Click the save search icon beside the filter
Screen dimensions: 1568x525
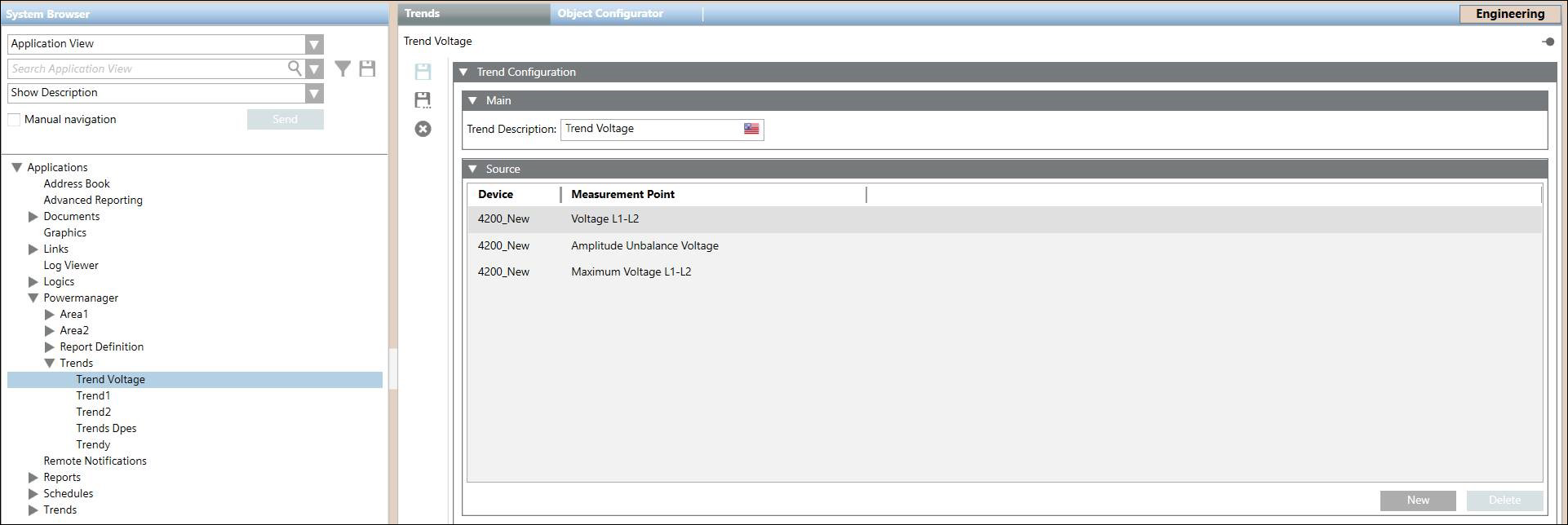367,69
